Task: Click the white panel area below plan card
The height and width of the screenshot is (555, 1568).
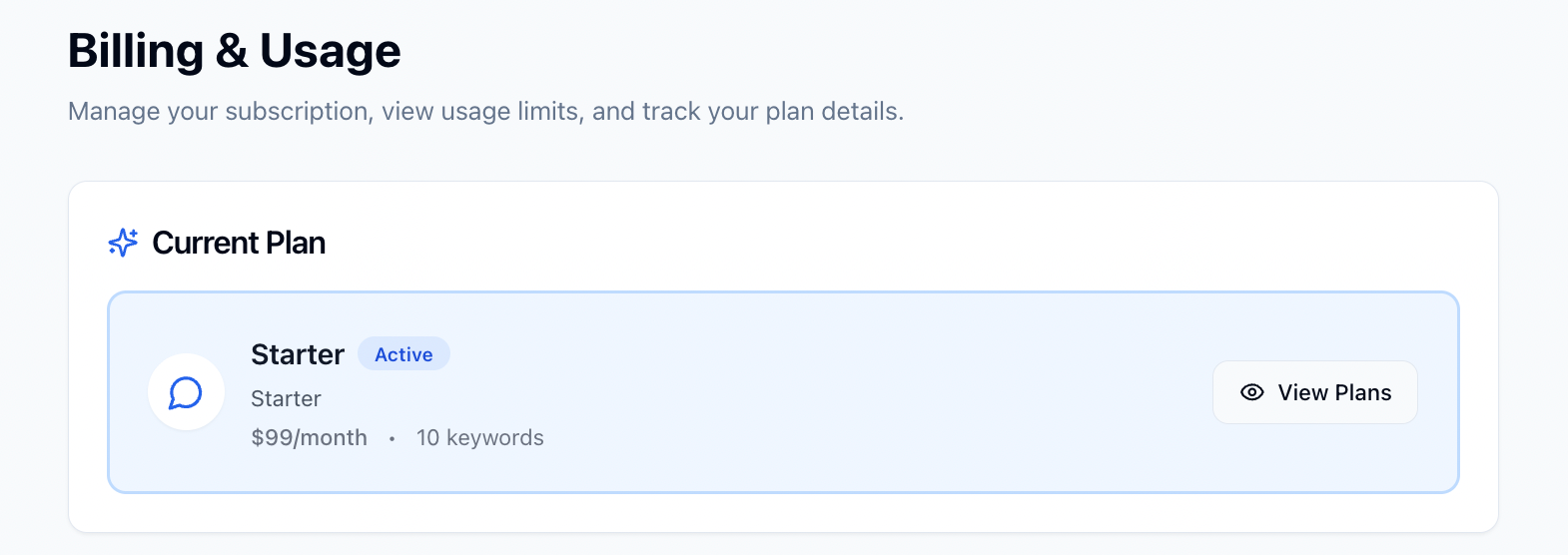Action: (783, 512)
